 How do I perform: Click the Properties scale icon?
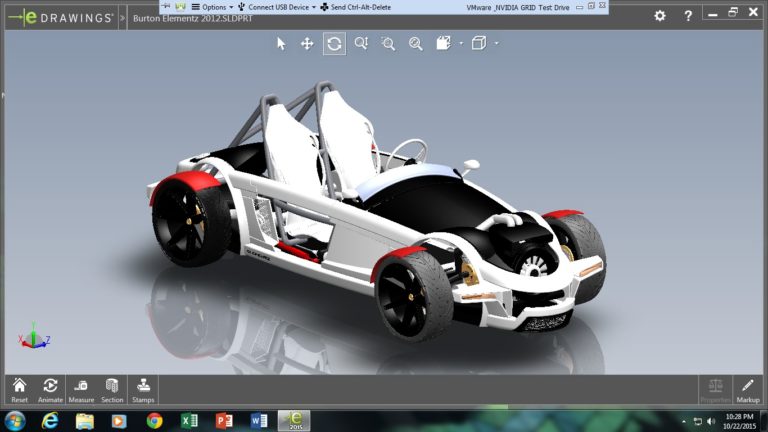(716, 390)
